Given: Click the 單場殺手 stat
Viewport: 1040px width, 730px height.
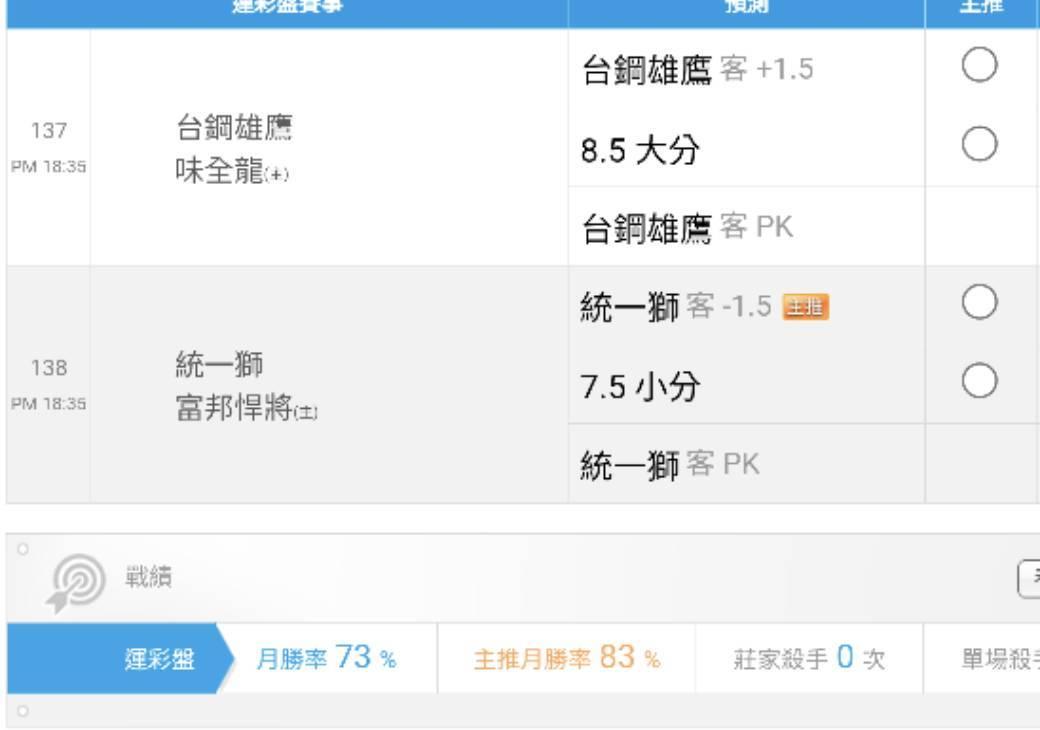Looking at the screenshot, I should tap(1000, 658).
